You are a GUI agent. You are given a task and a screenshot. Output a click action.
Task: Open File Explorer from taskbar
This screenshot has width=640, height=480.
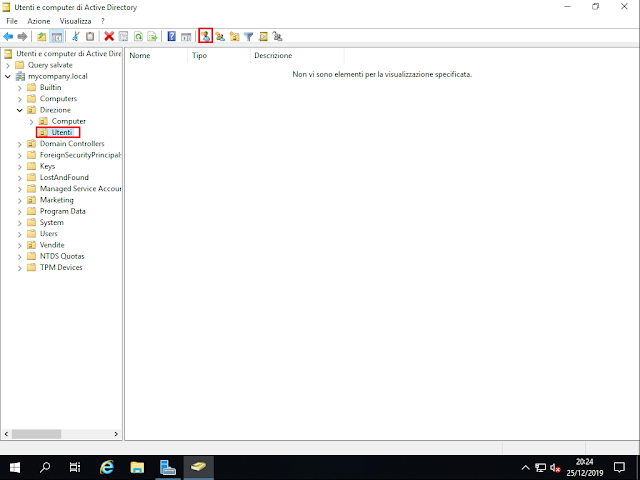point(137,467)
